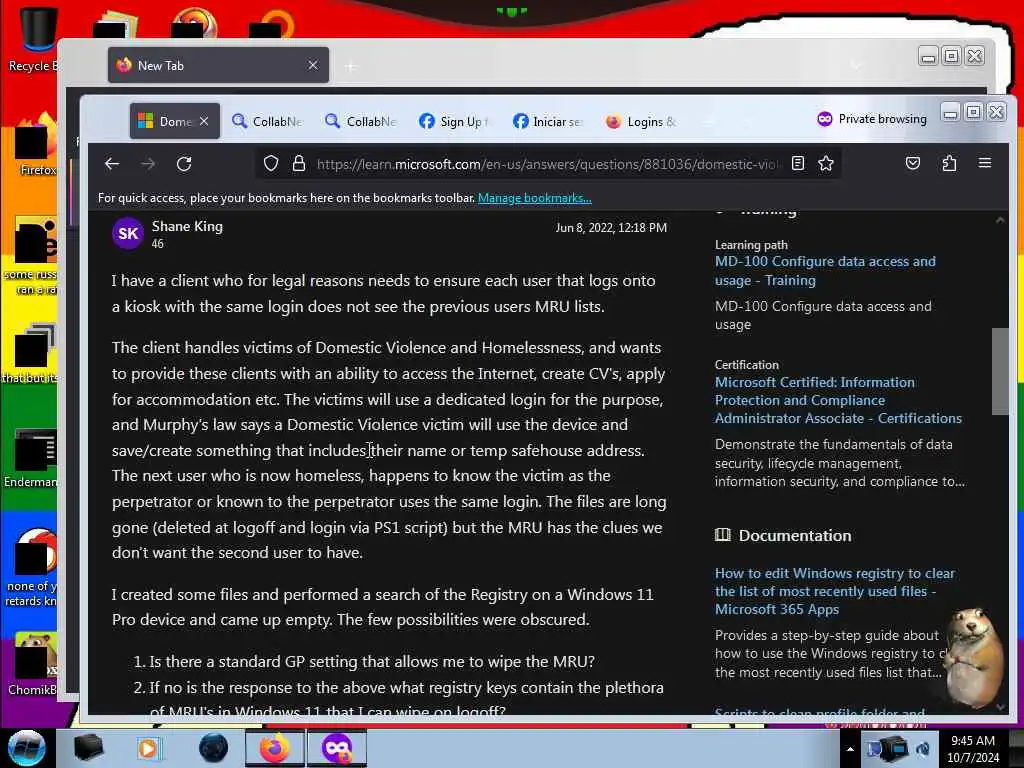The height and width of the screenshot is (768, 1024).
Task: Open MD-100 Configure data access Training link
Action: 825,271
